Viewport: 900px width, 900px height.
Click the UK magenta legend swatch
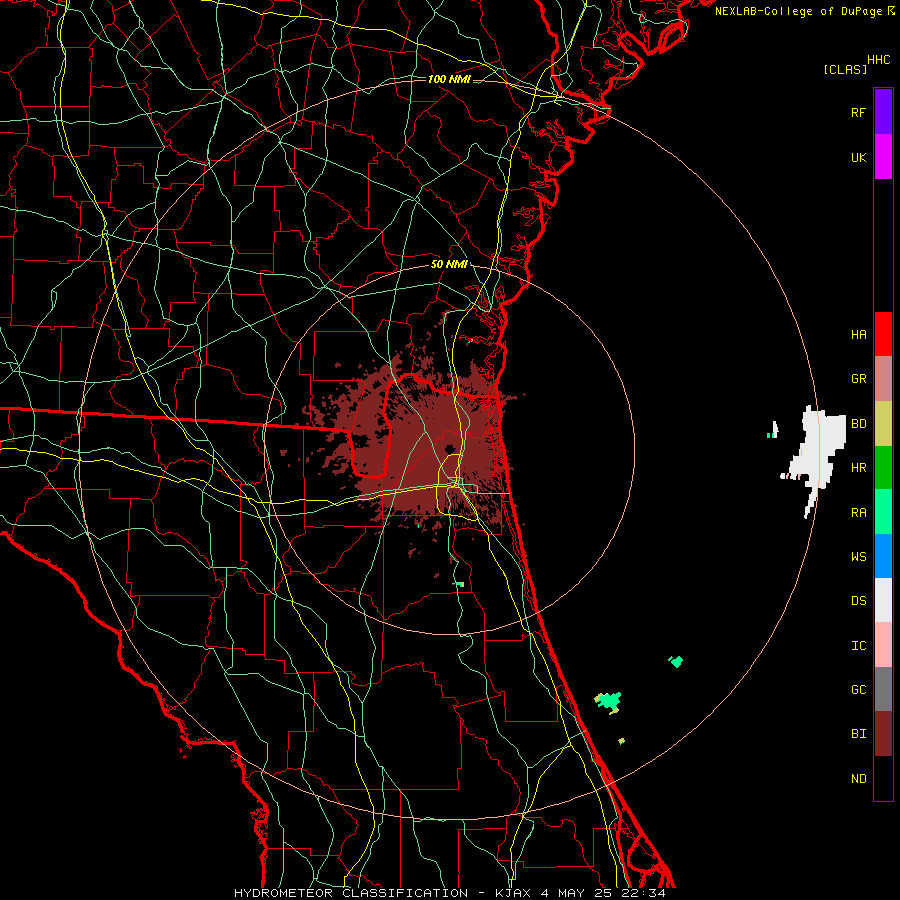coord(883,157)
